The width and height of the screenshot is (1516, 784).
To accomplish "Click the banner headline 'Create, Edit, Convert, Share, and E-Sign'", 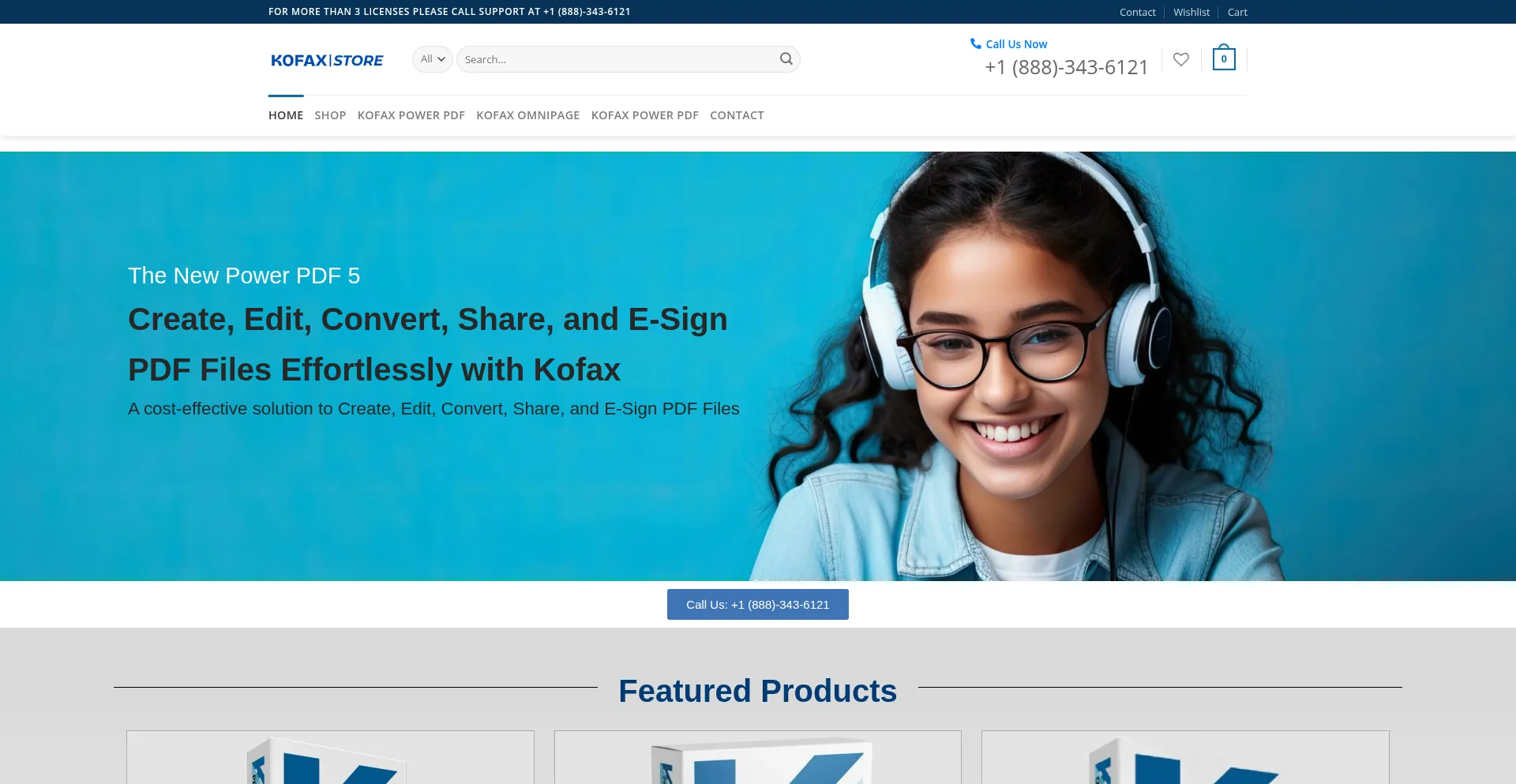I will tap(428, 319).
